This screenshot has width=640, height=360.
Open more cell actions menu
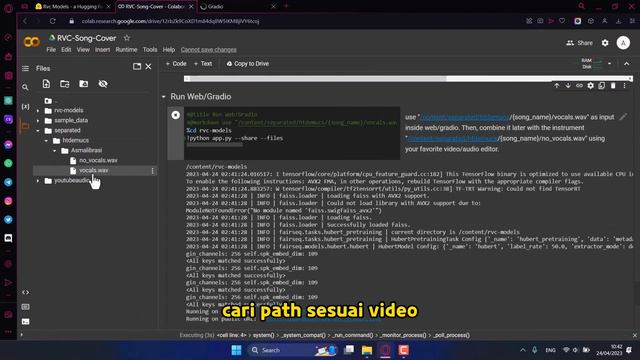(624, 86)
